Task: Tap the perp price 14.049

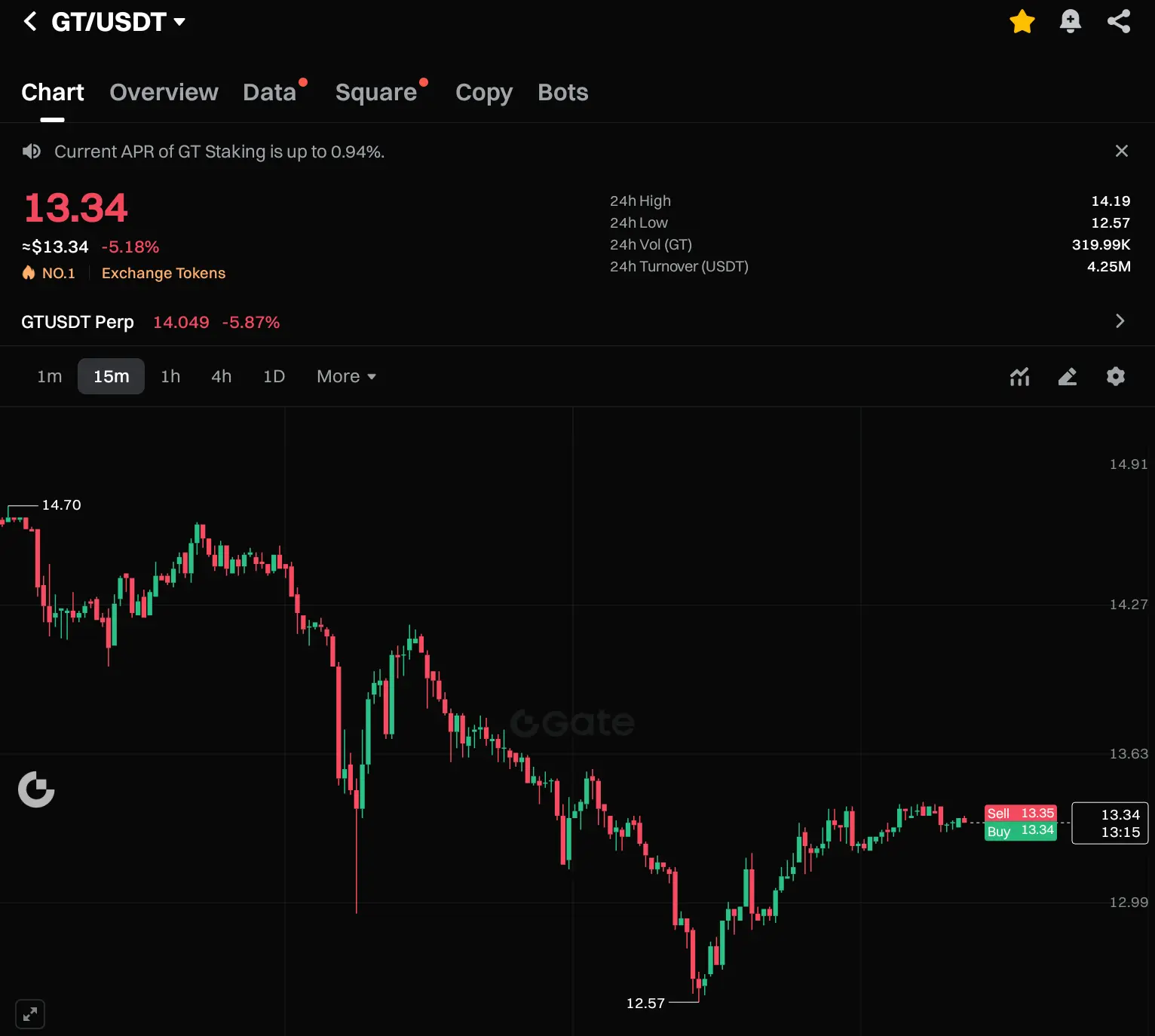Action: [x=181, y=322]
